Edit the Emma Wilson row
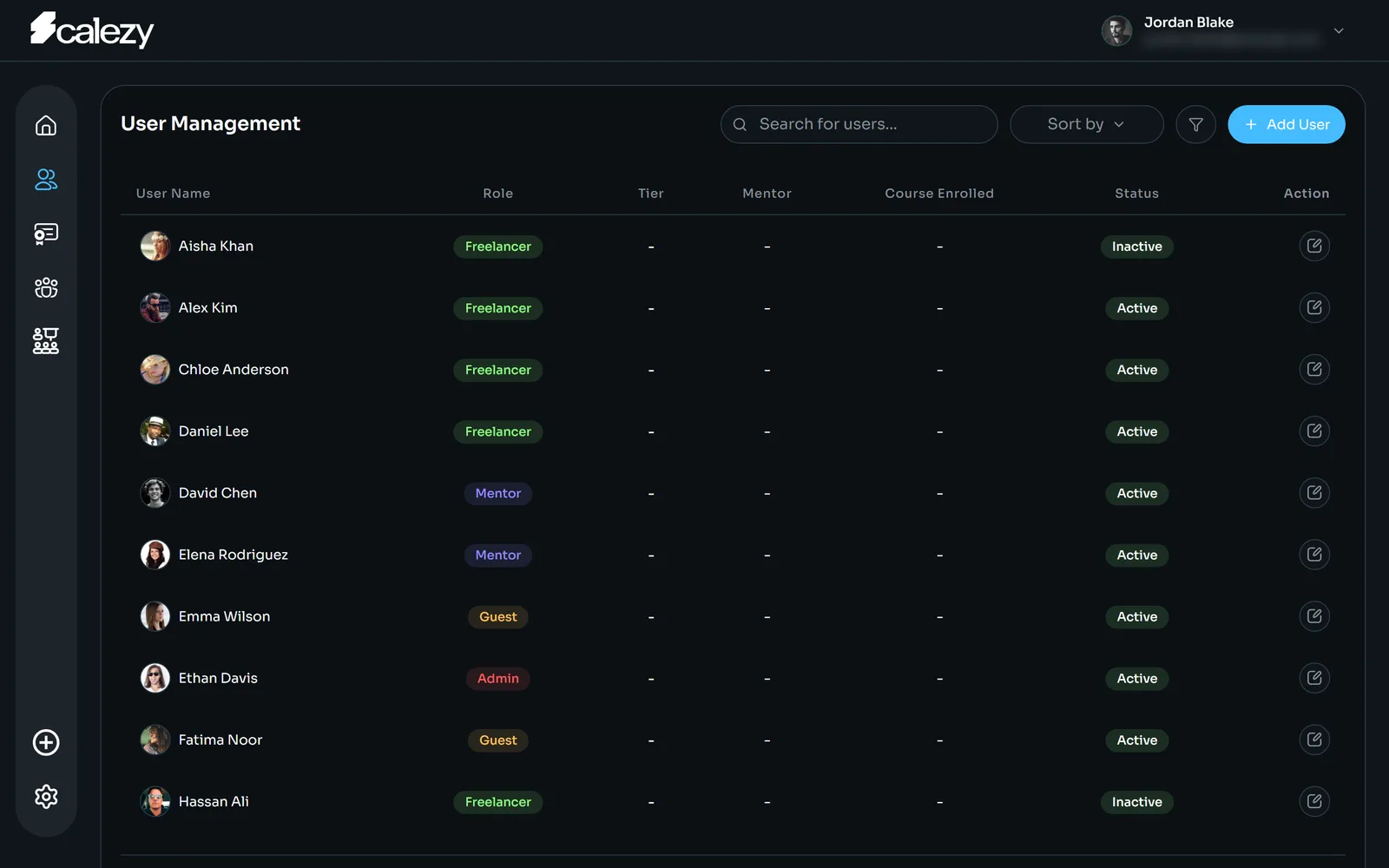The image size is (1389, 868). point(1314,615)
